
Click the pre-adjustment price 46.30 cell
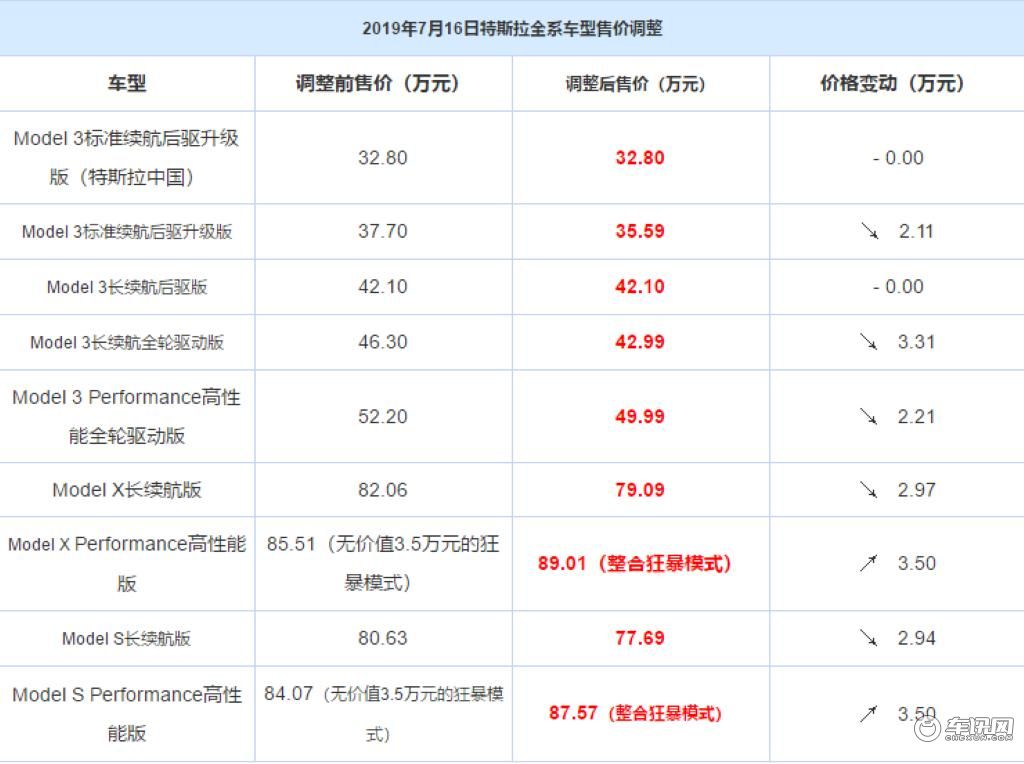point(383,342)
